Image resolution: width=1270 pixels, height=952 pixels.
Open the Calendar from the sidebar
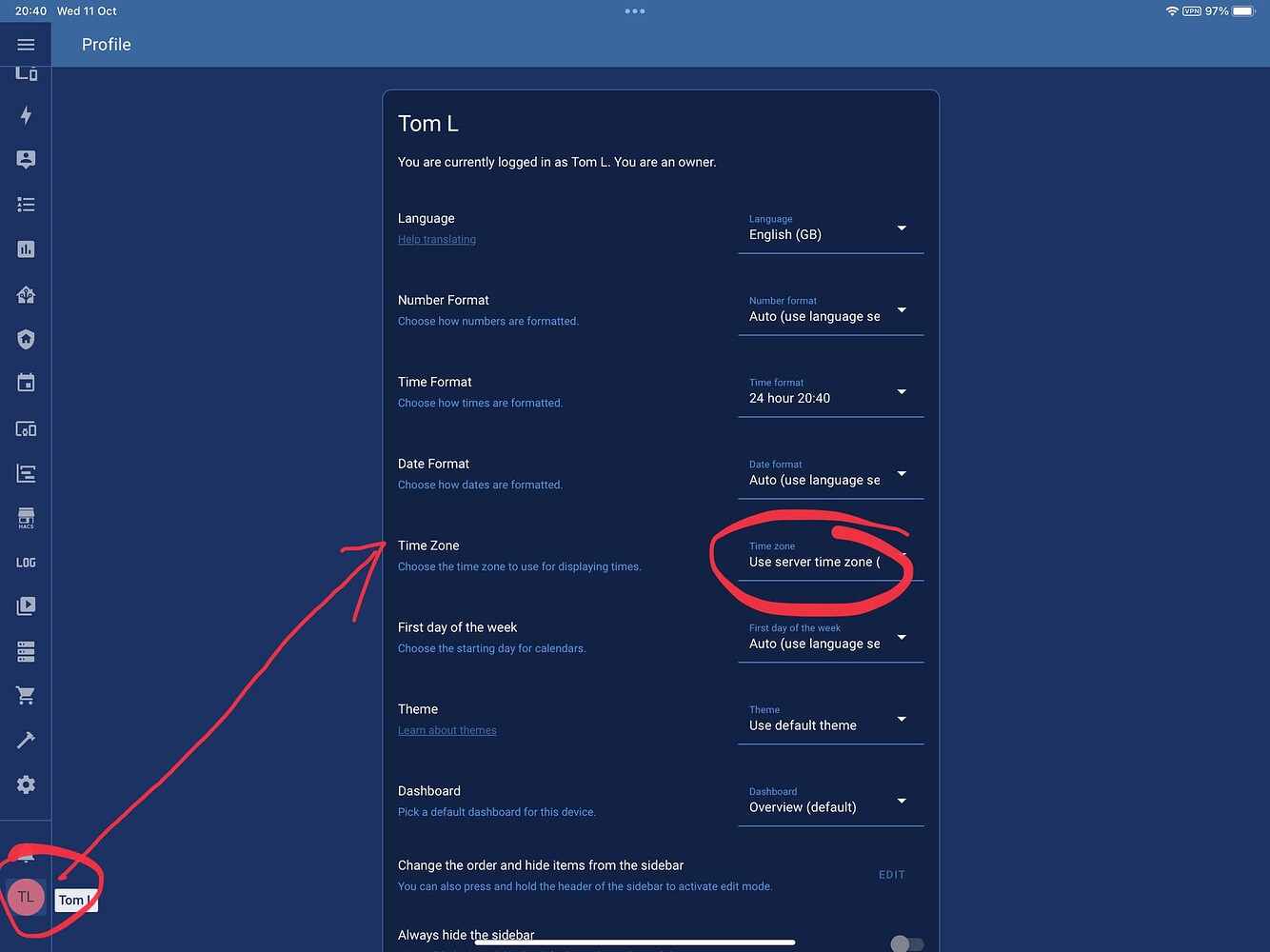tap(26, 383)
